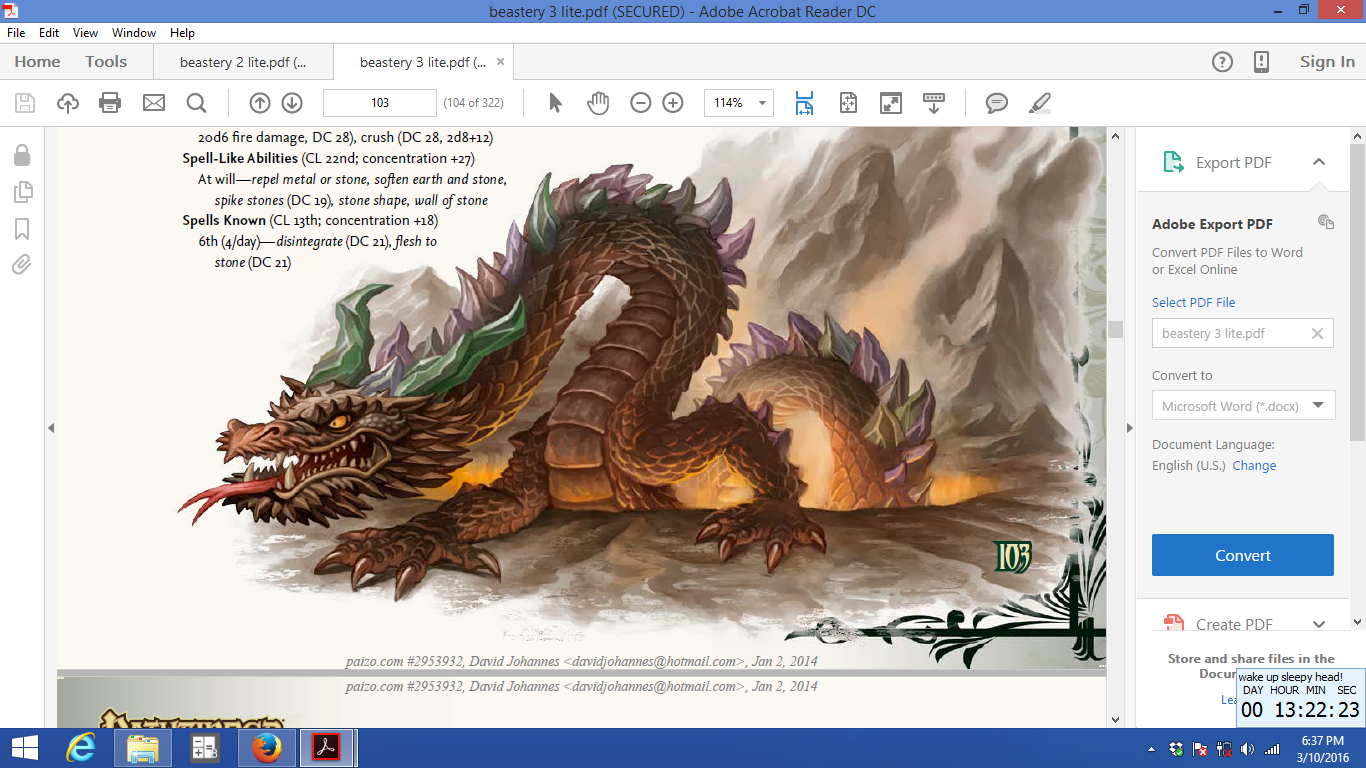
Task: Send file by email envelope icon
Action: [153, 102]
